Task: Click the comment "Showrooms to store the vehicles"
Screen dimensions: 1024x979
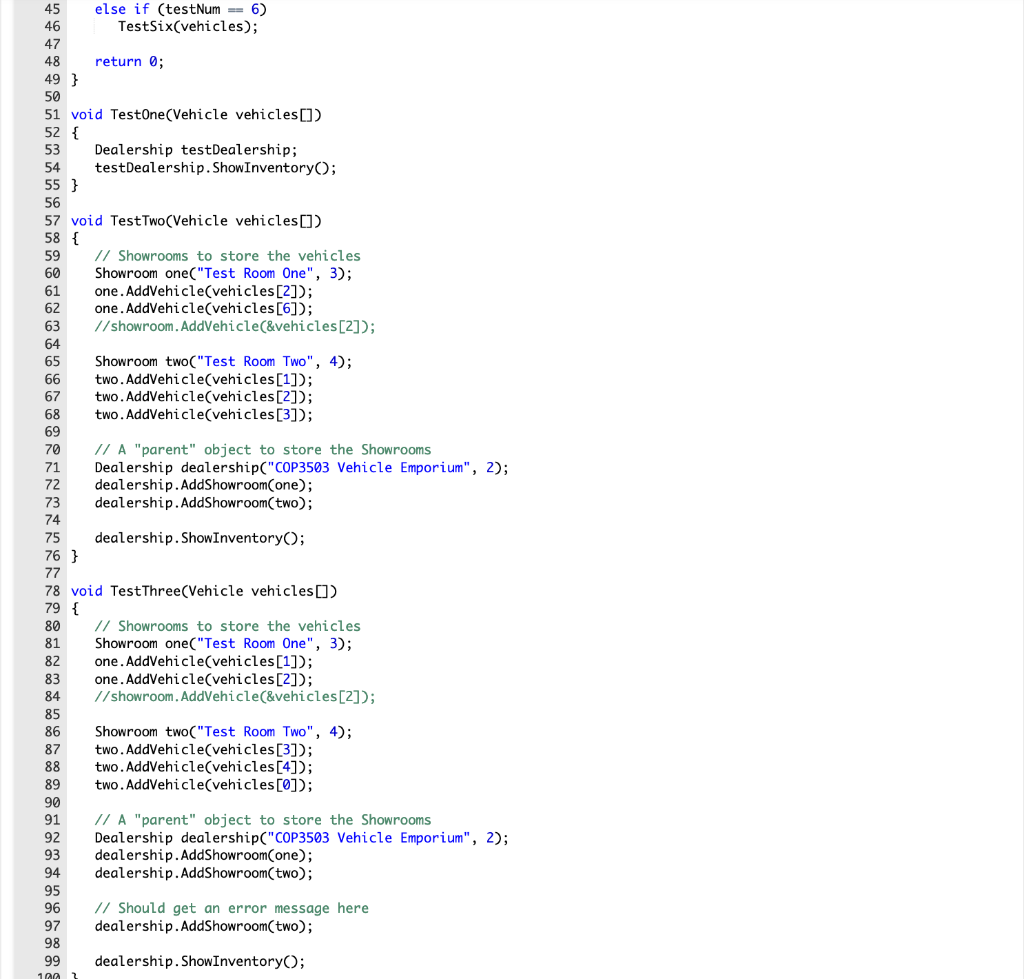Action: click(225, 255)
